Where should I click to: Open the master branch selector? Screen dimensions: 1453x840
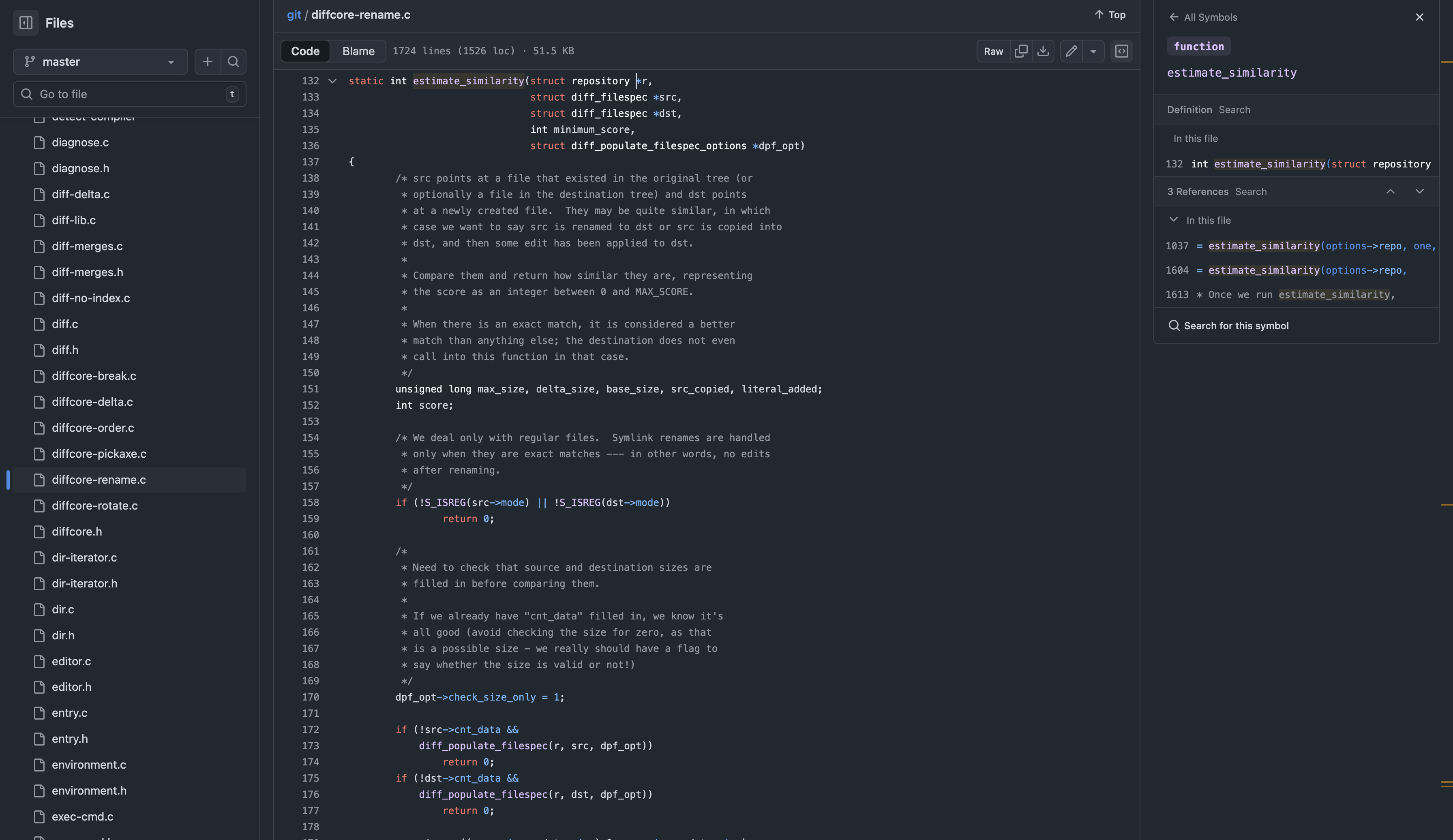pyautogui.click(x=100, y=62)
